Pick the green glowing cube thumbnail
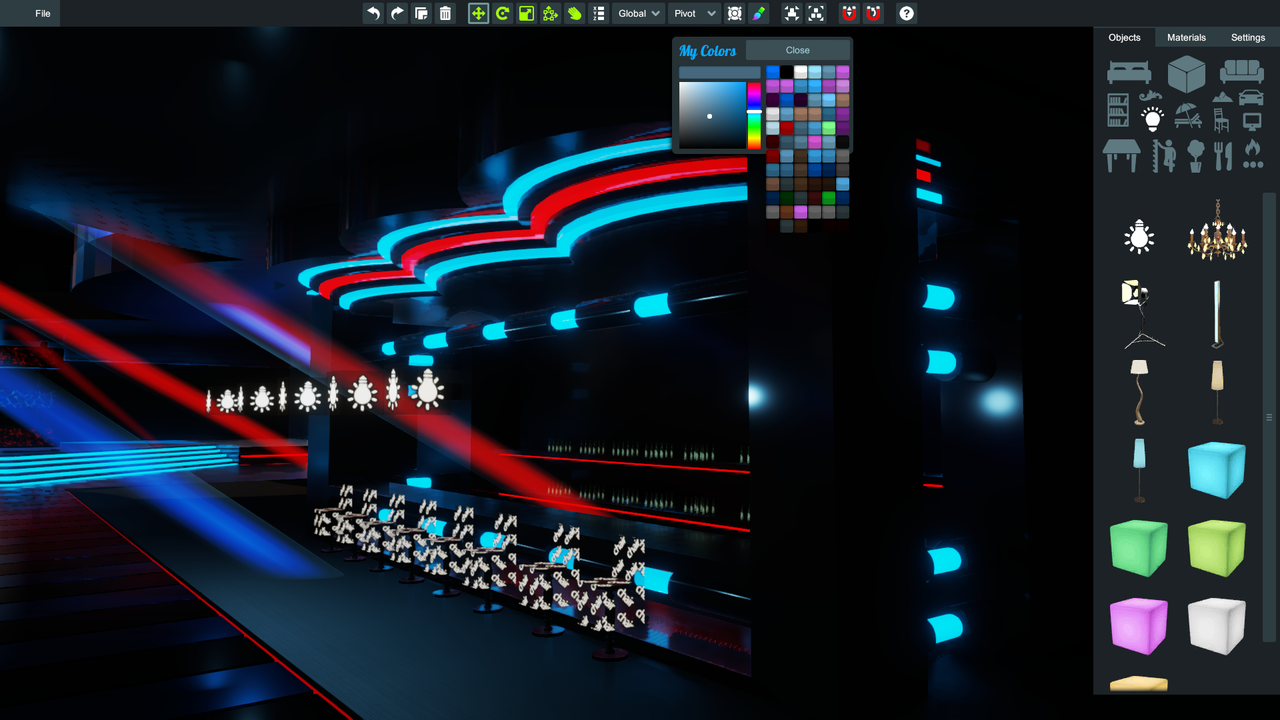This screenshot has width=1280, height=720. click(x=1138, y=548)
